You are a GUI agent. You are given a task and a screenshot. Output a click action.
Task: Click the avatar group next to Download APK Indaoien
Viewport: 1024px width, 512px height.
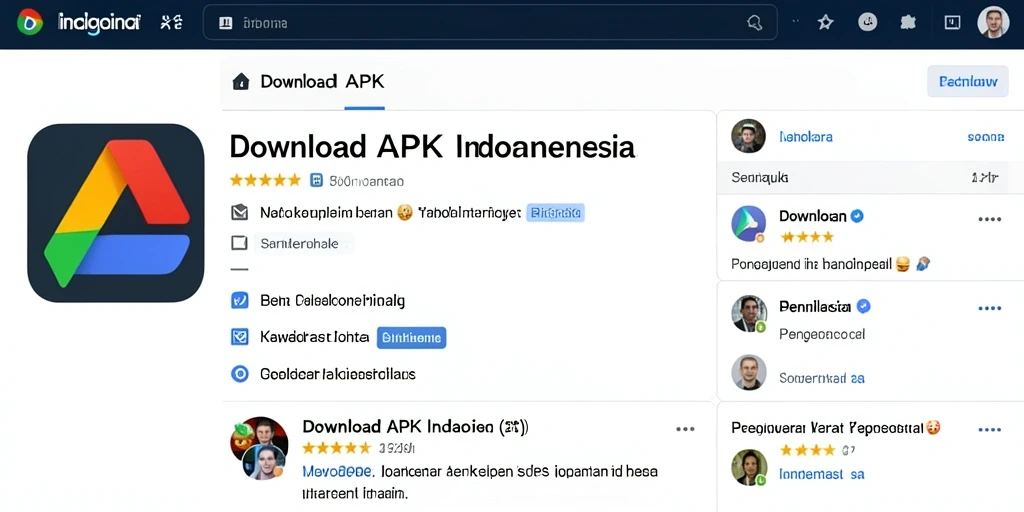[259, 448]
